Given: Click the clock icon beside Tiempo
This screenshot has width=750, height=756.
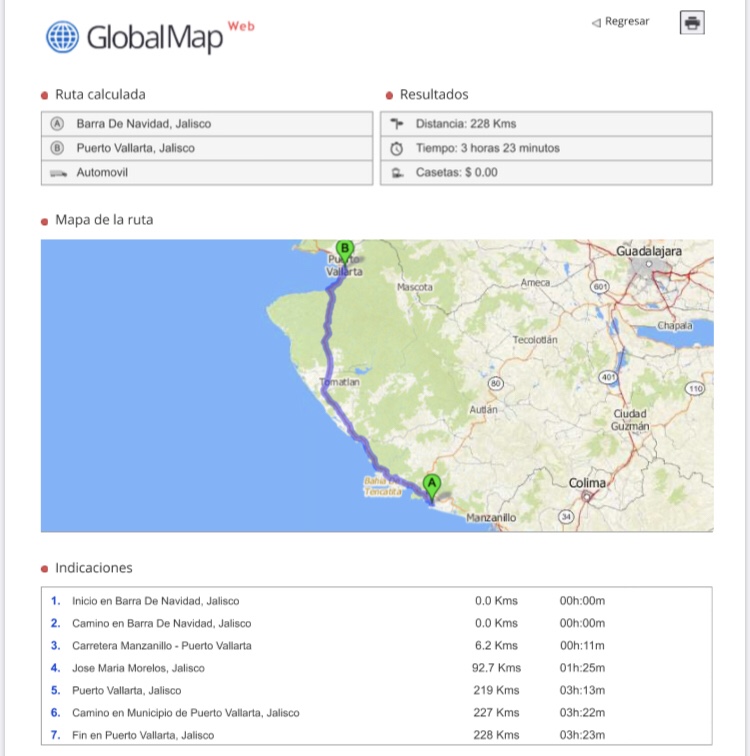Looking at the screenshot, I should (396, 148).
